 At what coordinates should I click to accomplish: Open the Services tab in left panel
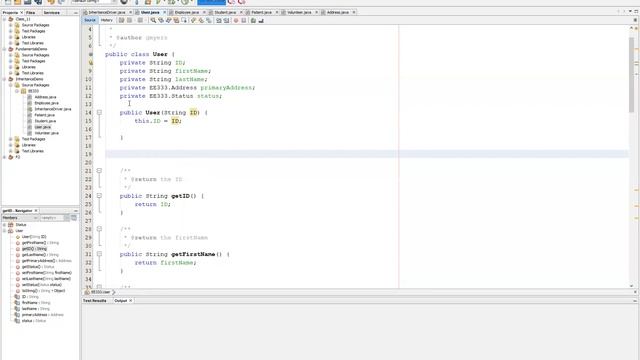51,13
